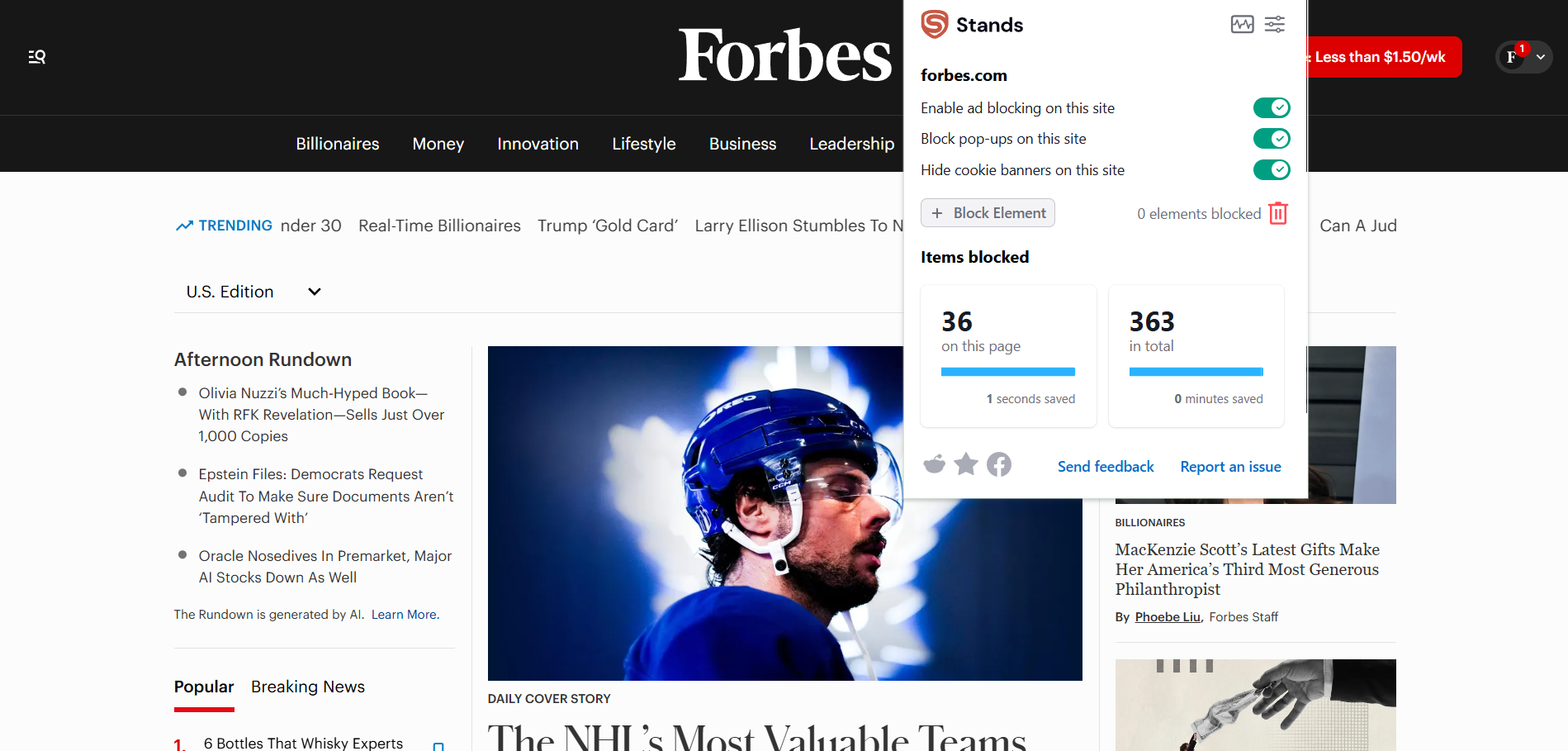Share Stands on Reddit
1568x751 pixels.
[934, 464]
